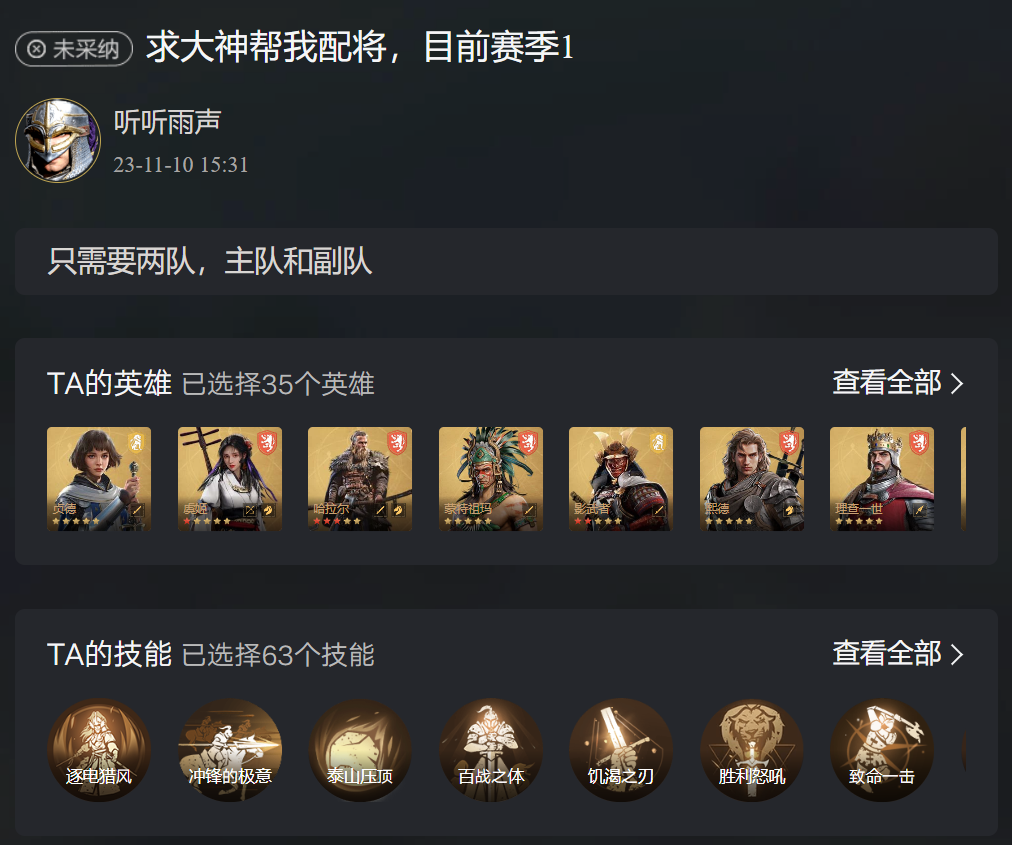Select the 影武者 samurai hero card

[x=621, y=479]
